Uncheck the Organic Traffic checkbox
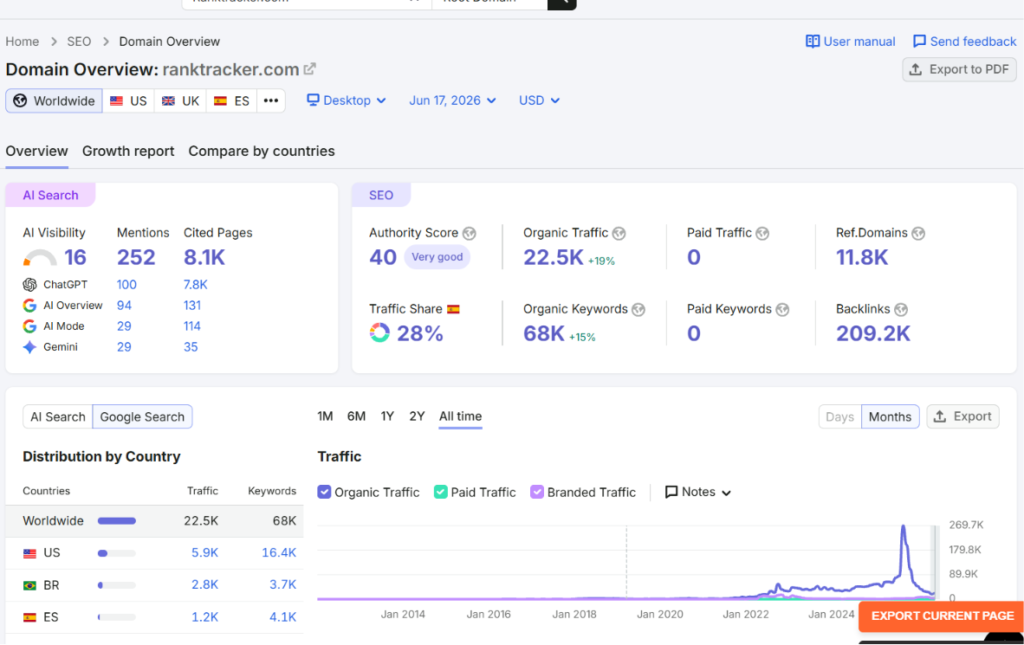The width and height of the screenshot is (1024, 645). [324, 492]
